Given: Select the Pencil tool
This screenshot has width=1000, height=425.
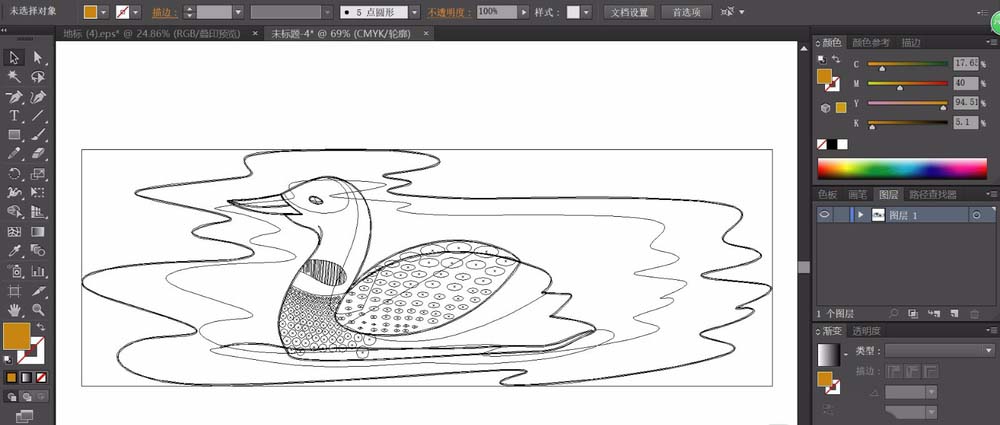Looking at the screenshot, I should (x=14, y=154).
